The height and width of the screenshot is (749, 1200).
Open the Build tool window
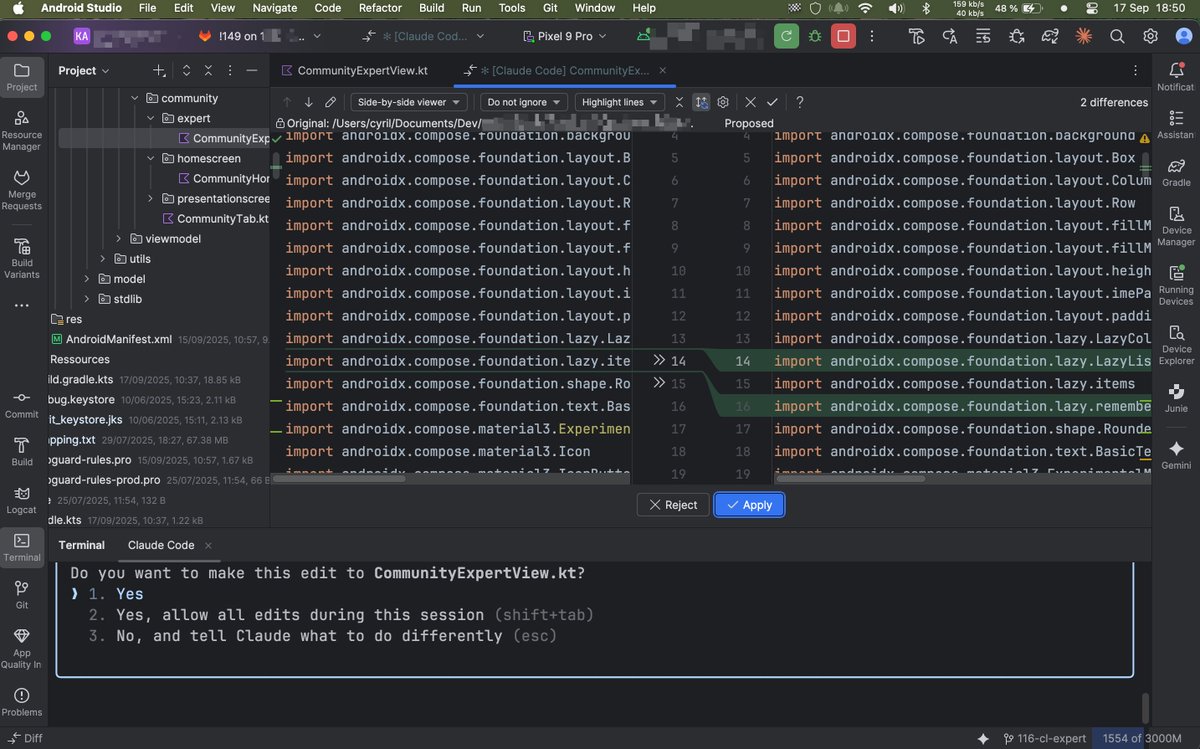point(22,452)
